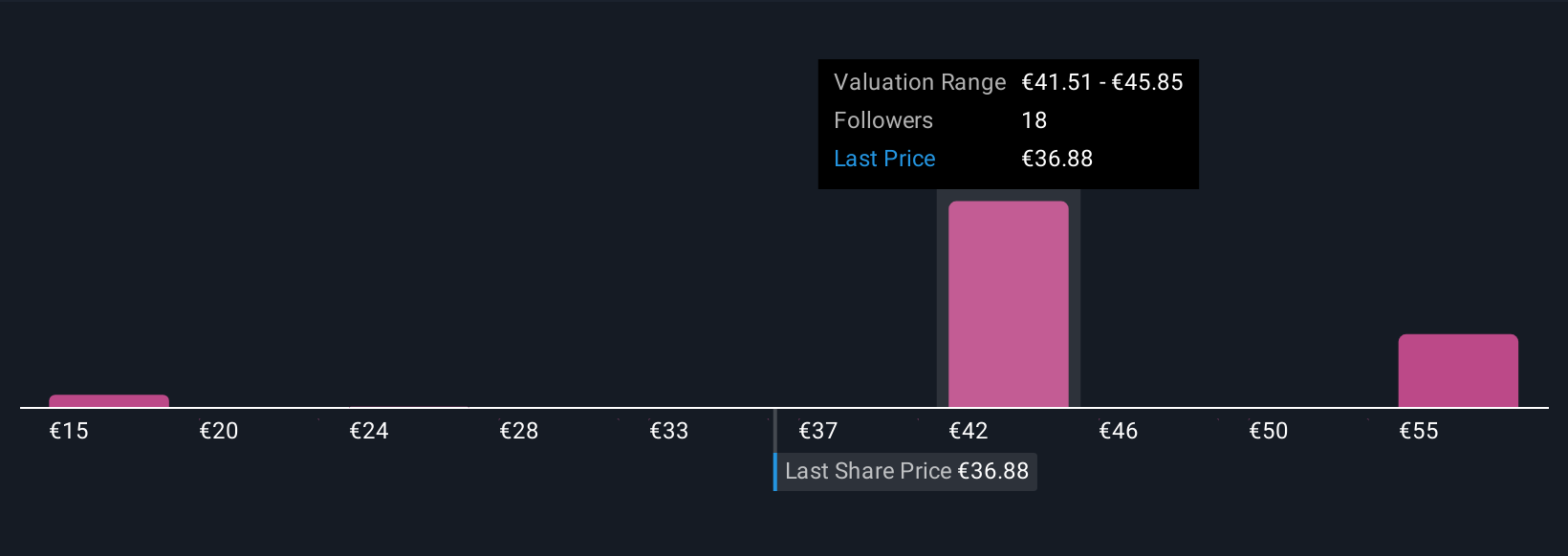The image size is (1568, 556).
Task: Click the €37 axis label
Action: 818,431
